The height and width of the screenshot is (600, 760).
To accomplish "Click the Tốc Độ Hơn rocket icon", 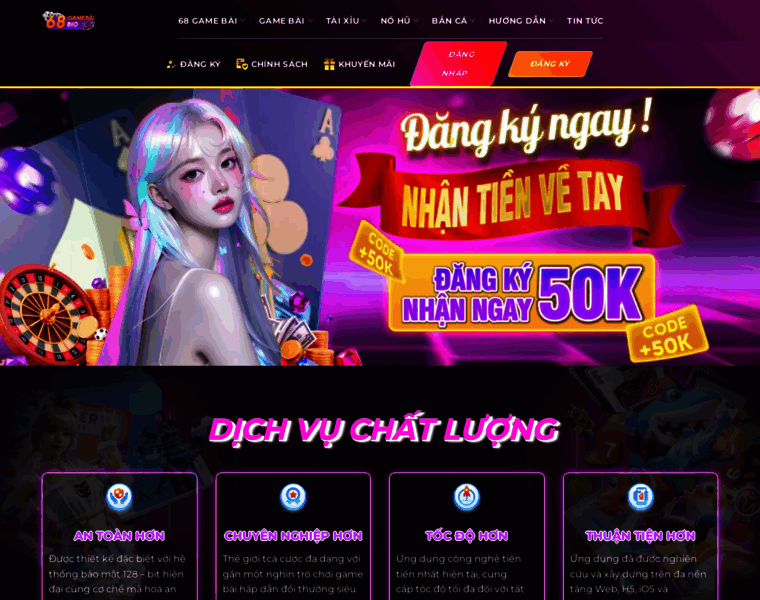I will [x=467, y=497].
